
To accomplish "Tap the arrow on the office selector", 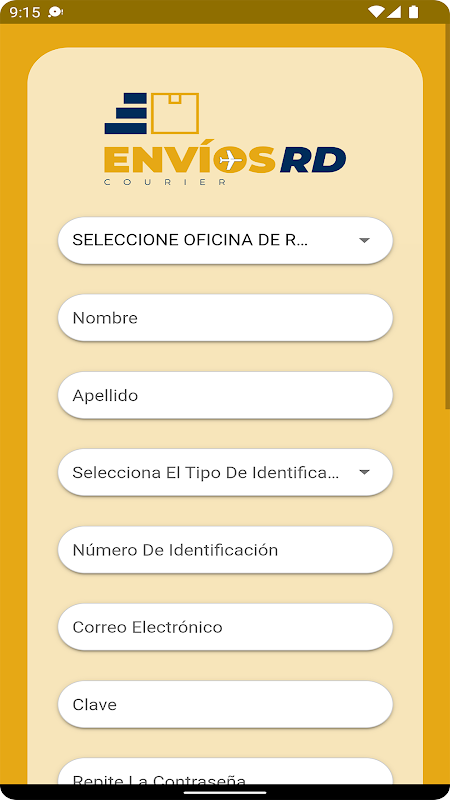I will pyautogui.click(x=364, y=240).
